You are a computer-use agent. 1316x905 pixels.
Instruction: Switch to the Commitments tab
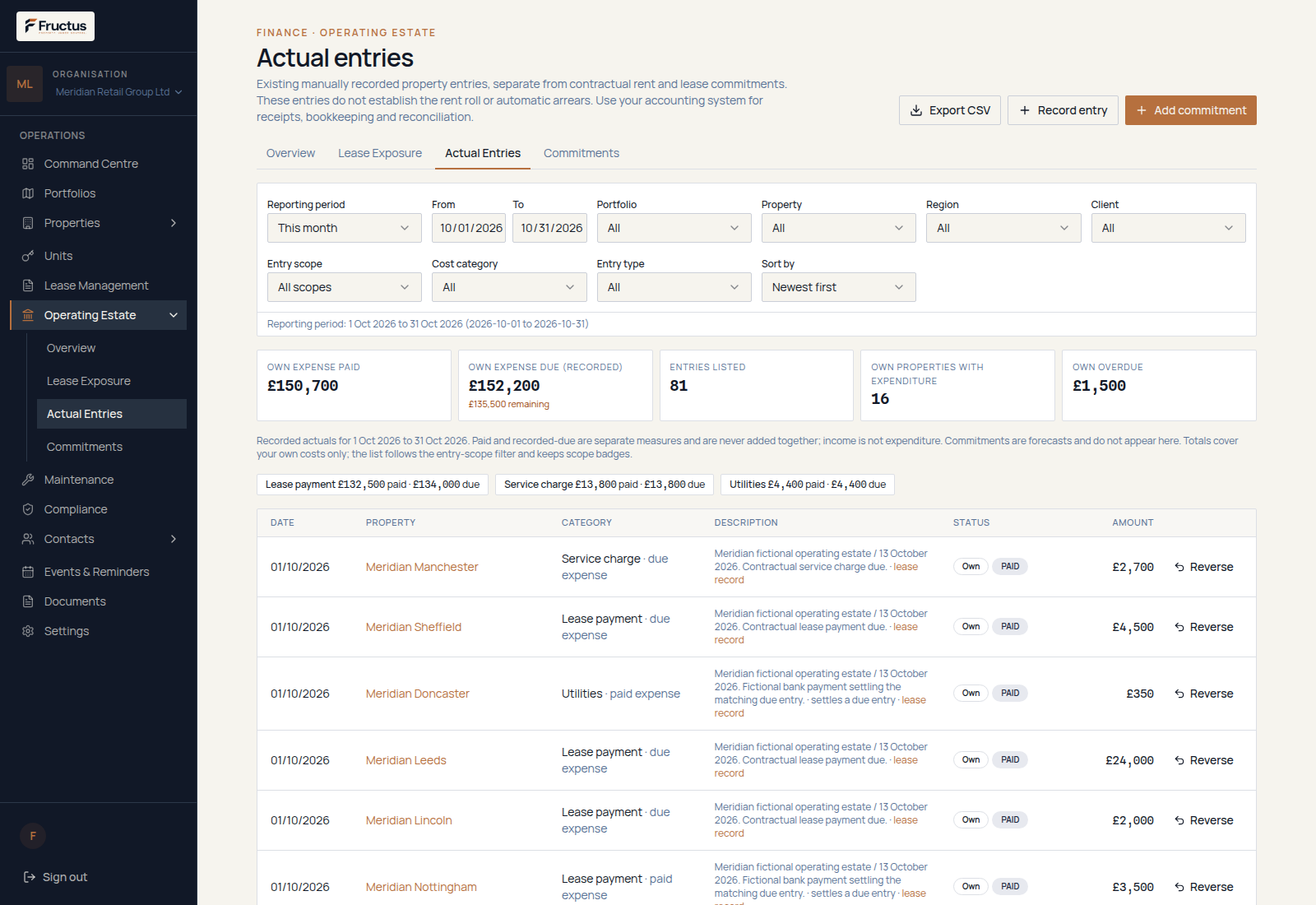pos(582,153)
